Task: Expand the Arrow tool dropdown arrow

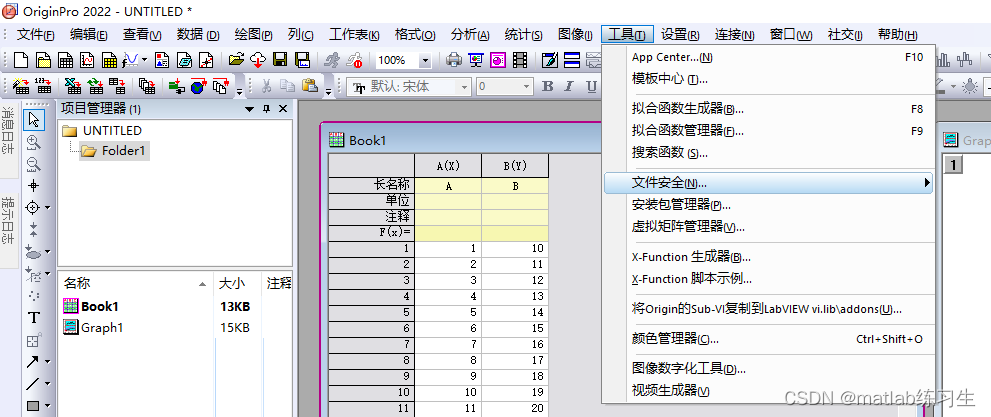Action: [47, 362]
